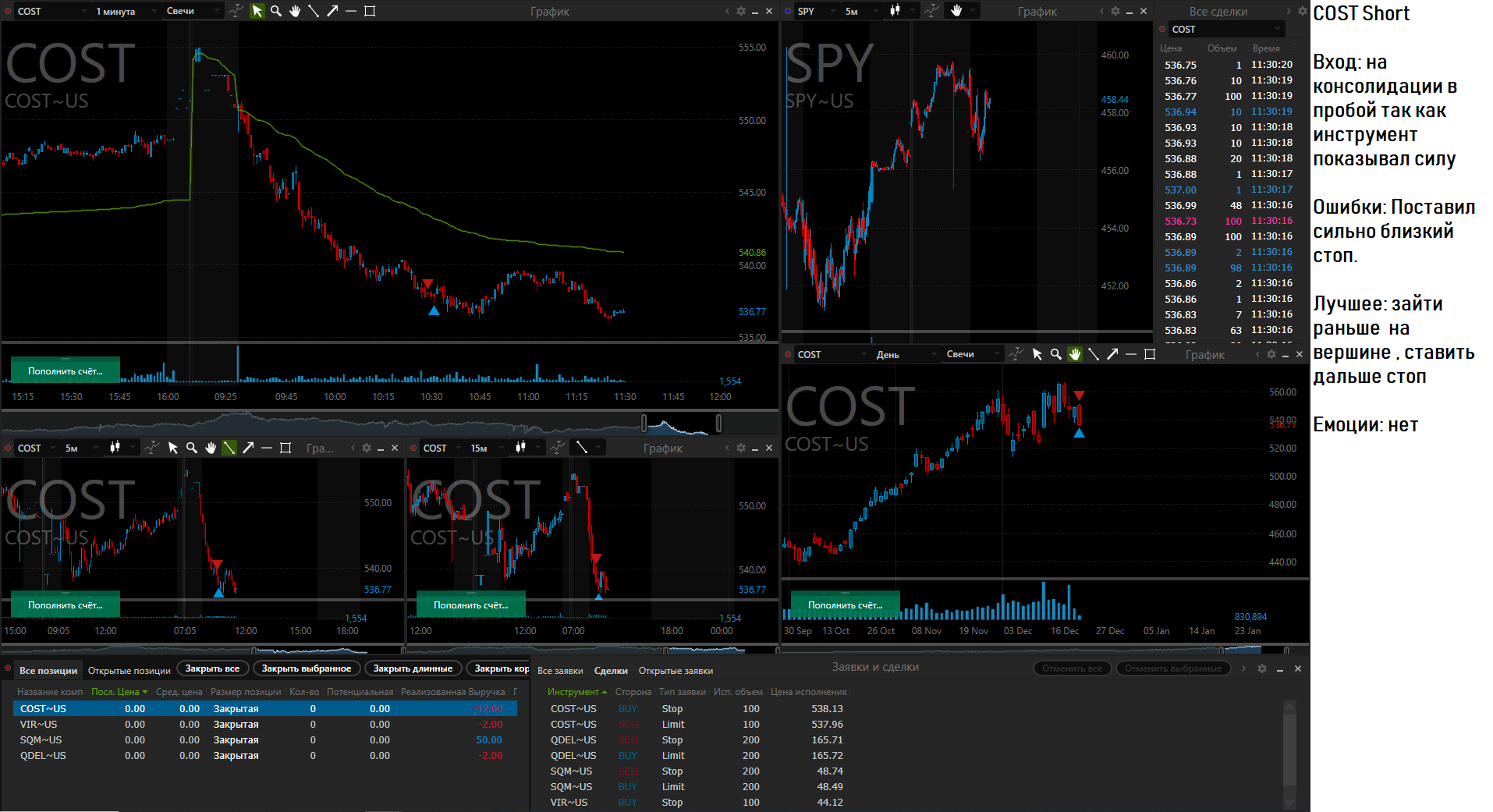The image size is (1493, 812).
Task: Select pointer tool in COST daily chart
Action: 1037,354
